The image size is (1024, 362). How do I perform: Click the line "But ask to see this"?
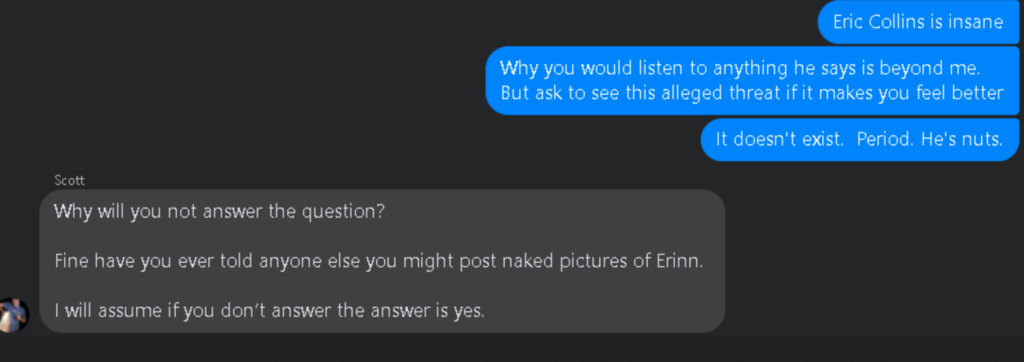click(x=752, y=93)
